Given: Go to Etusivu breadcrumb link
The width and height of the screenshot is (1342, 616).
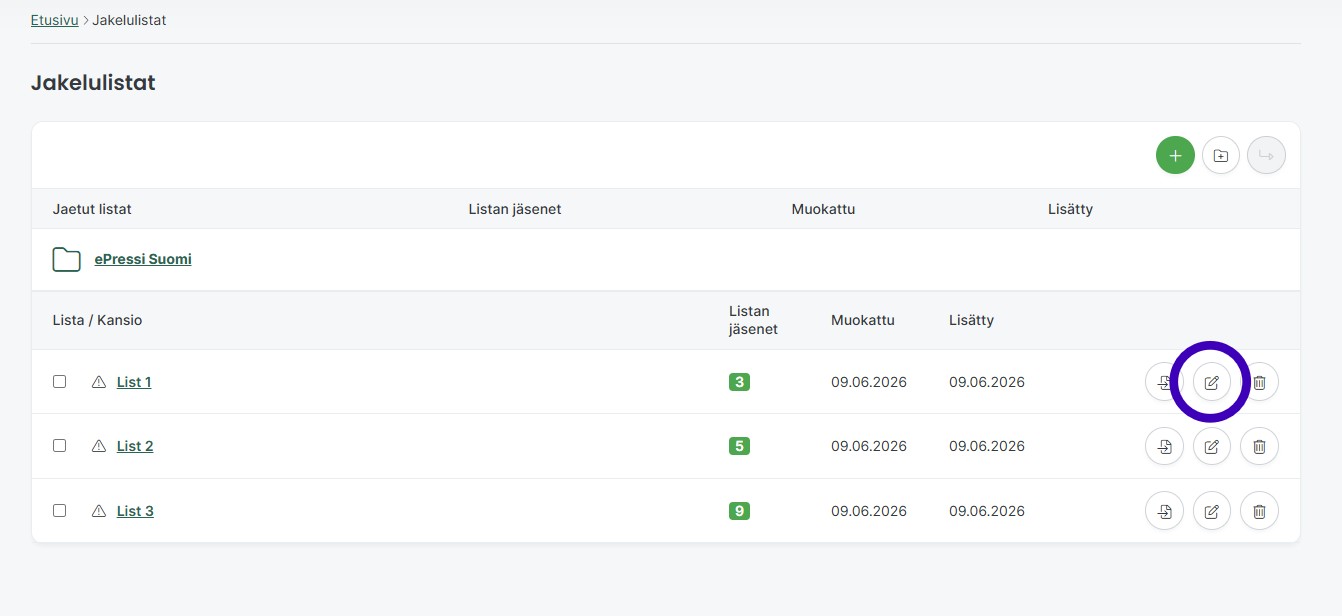Looking at the screenshot, I should coord(54,20).
